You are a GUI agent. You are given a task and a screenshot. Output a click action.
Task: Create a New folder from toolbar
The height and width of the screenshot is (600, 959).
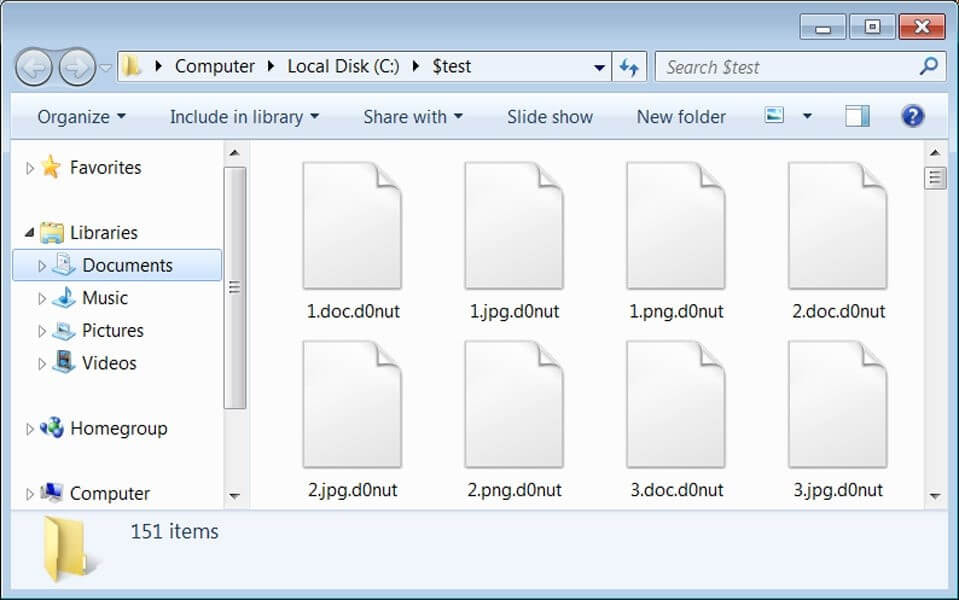coord(681,117)
